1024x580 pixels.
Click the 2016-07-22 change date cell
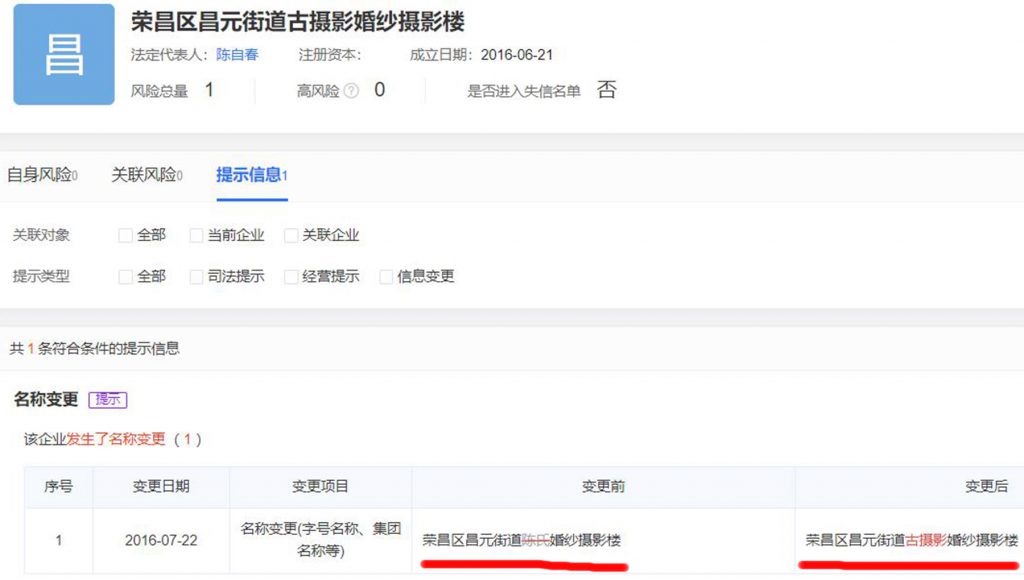click(161, 541)
